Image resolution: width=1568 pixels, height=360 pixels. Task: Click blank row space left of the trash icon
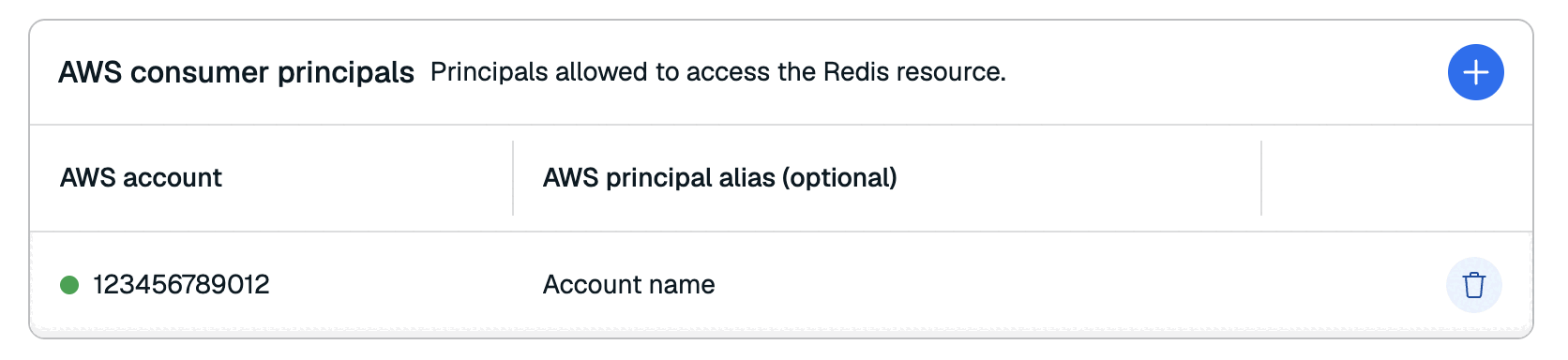[x=1078, y=285]
